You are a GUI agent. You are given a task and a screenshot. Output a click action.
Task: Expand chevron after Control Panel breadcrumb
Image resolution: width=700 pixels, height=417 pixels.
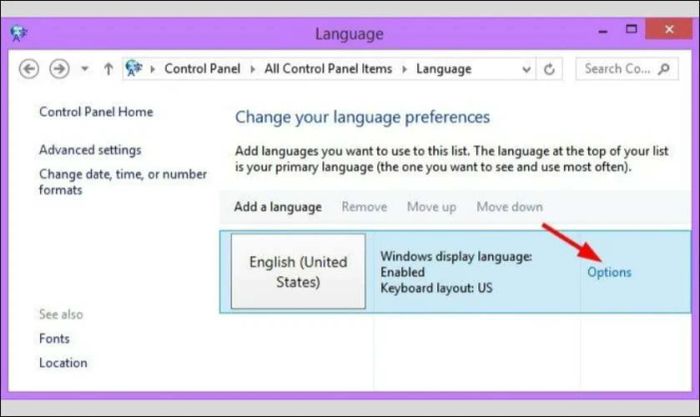(x=253, y=69)
